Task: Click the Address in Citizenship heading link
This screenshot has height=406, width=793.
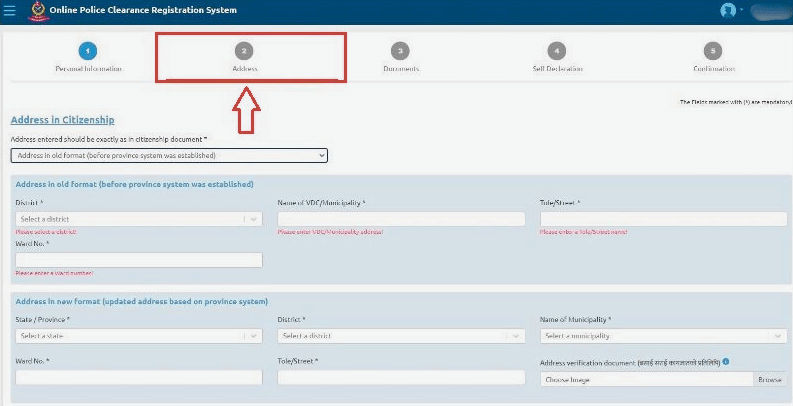Action: coord(63,120)
